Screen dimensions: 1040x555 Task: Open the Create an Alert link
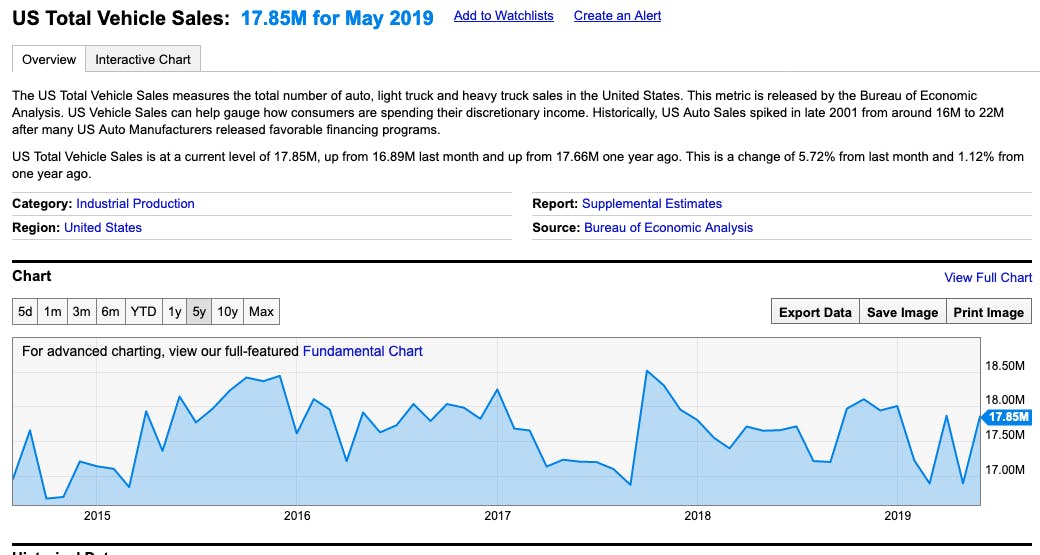coord(617,16)
